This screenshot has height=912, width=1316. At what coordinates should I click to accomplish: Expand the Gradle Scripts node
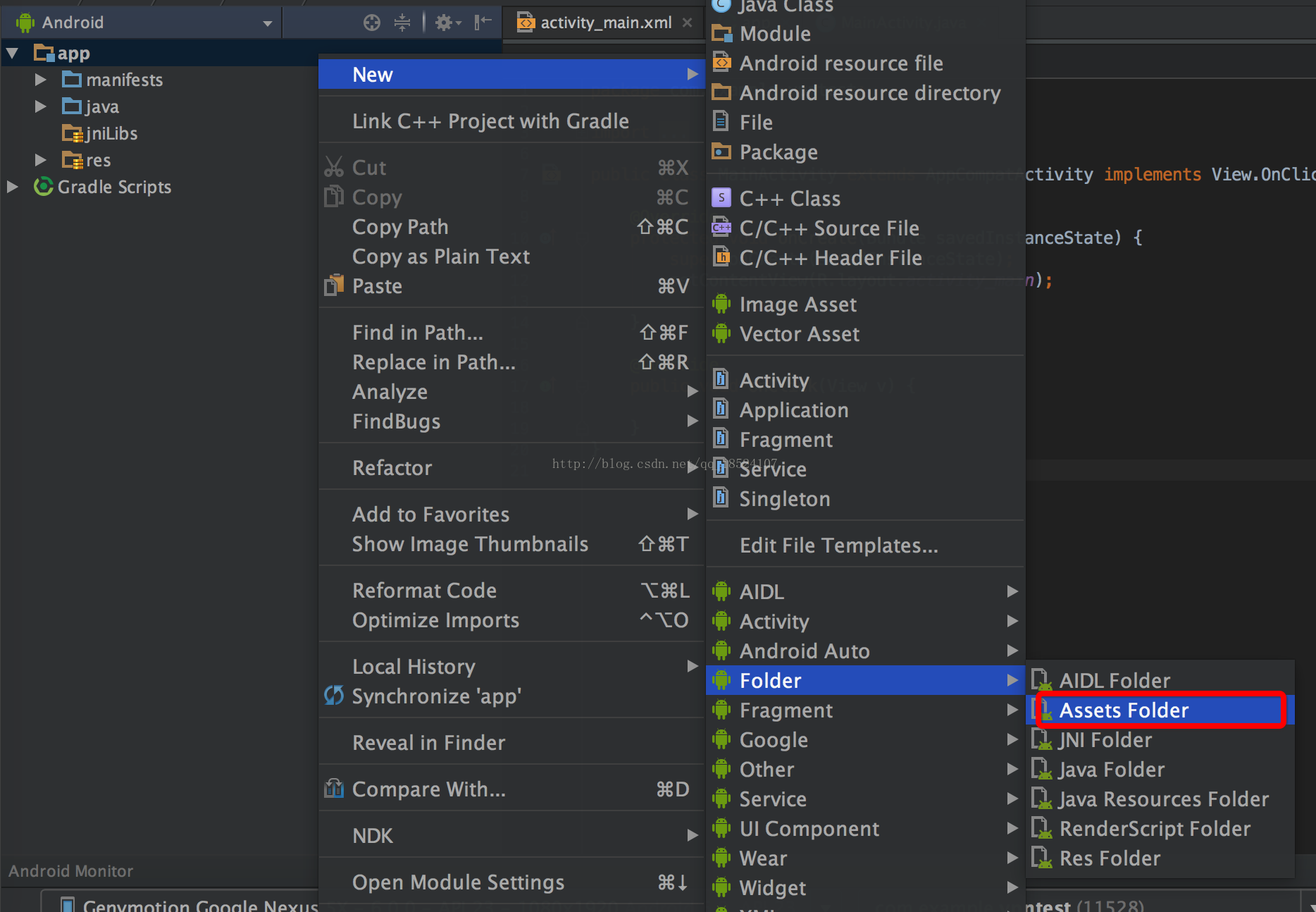pos(12,187)
